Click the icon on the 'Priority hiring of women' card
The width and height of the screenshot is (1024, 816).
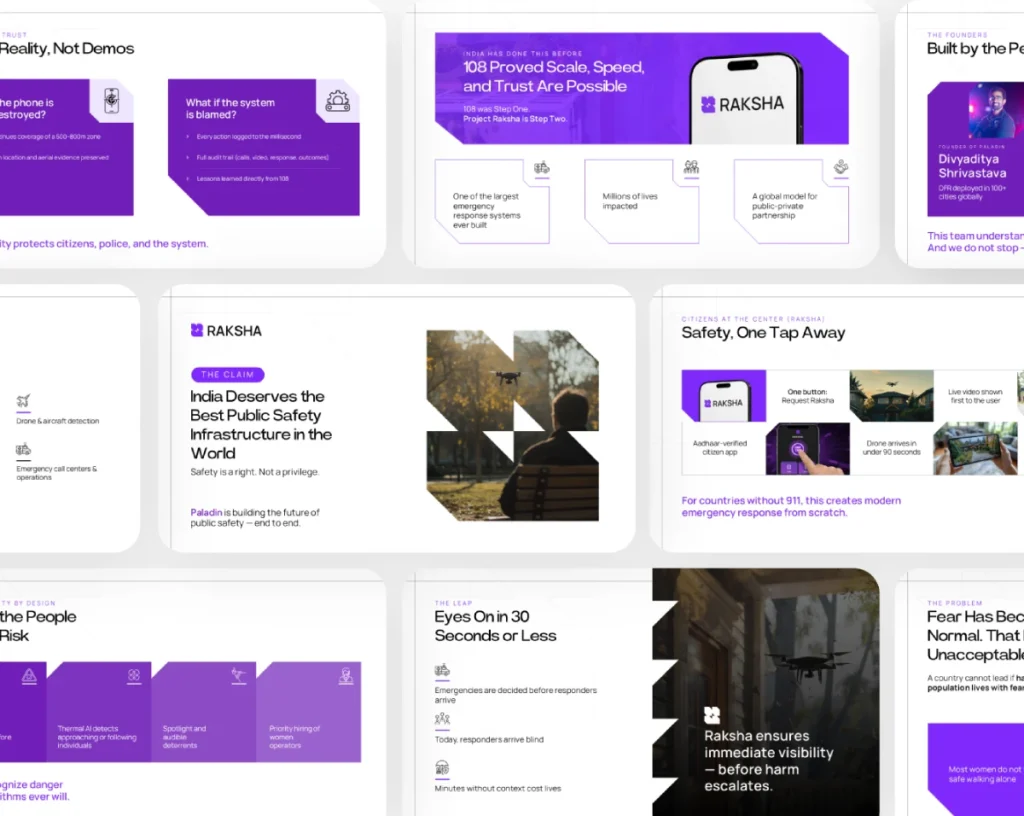(x=345, y=676)
